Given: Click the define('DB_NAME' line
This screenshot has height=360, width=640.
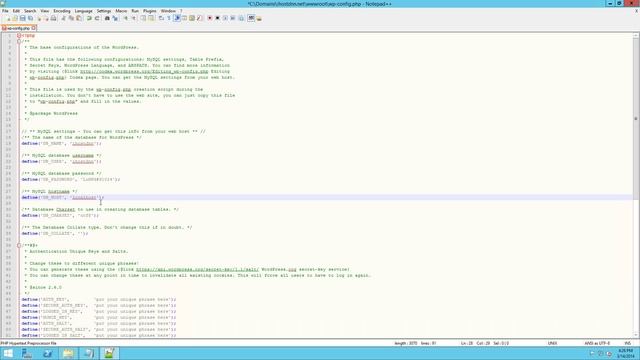Looking at the screenshot, I should pos(61,144).
